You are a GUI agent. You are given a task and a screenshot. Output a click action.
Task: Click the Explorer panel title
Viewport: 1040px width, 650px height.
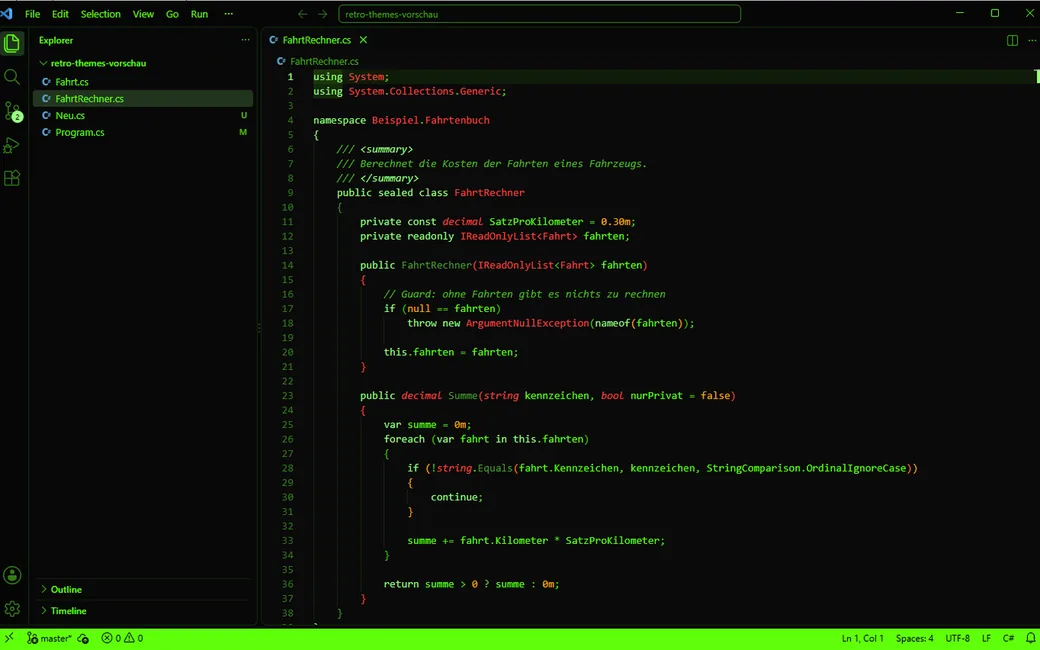[56, 40]
